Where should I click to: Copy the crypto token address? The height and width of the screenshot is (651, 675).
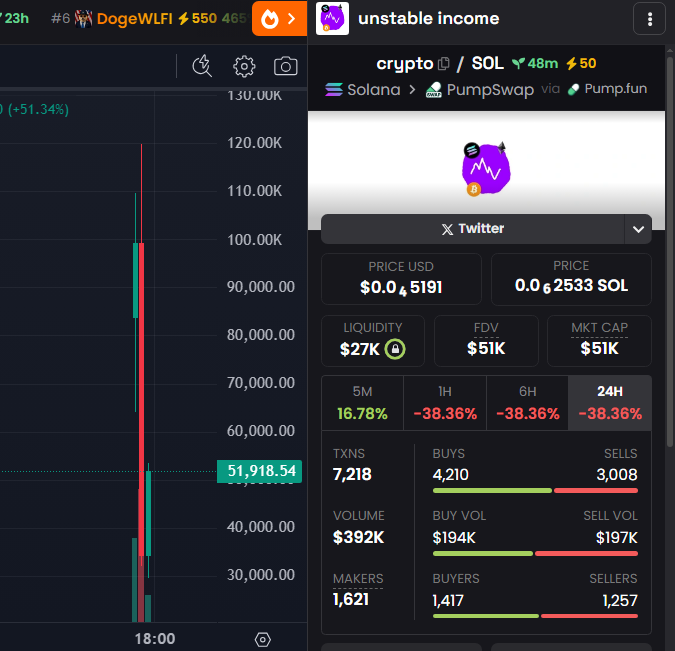(x=443, y=64)
